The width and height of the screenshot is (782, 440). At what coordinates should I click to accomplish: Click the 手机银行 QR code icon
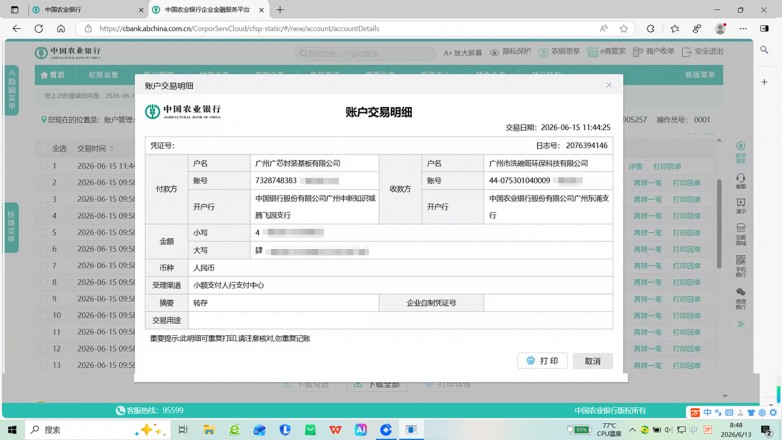(x=741, y=266)
